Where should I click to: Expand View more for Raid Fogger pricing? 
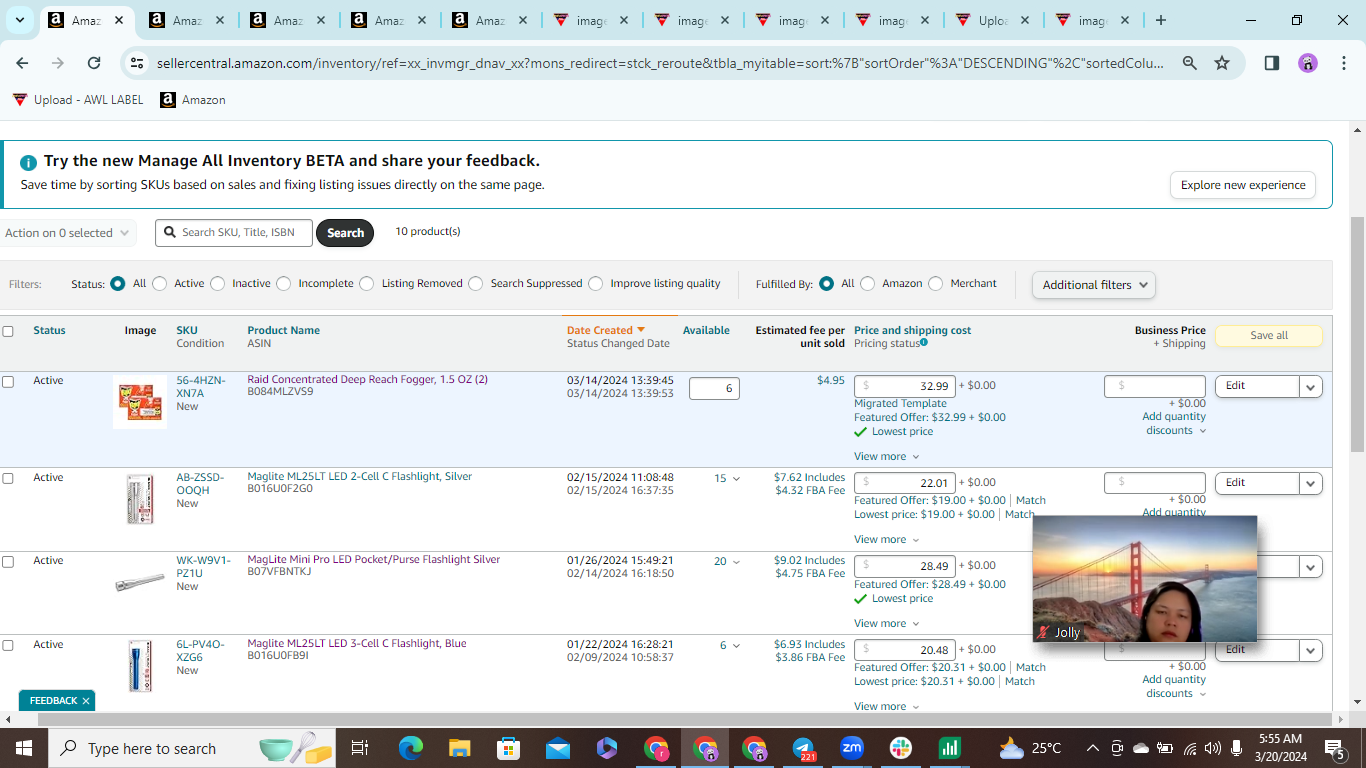[x=887, y=457]
